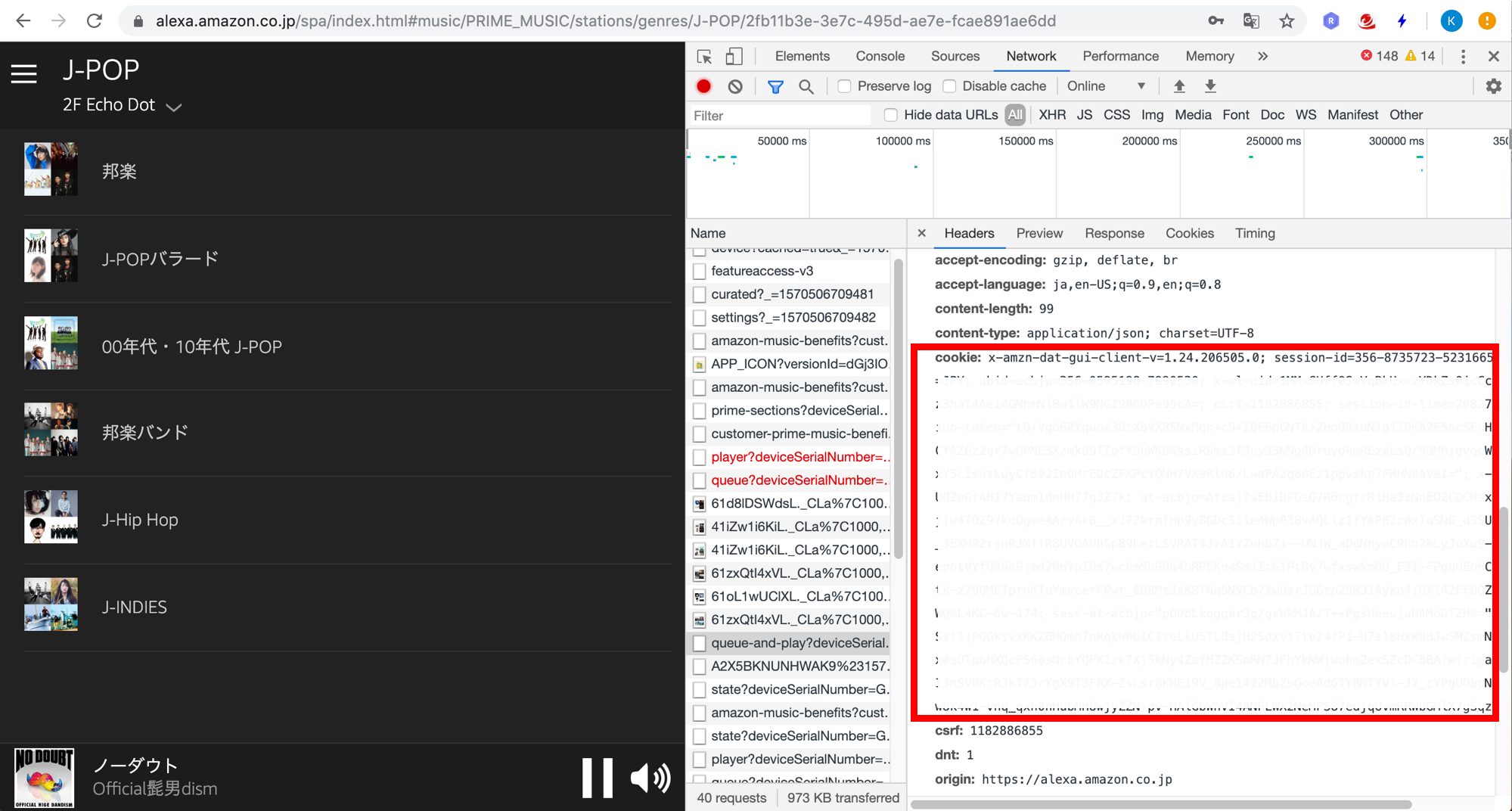Screen dimensions: 1512x811
Task: Click the red error count badge
Action: [x=1379, y=56]
